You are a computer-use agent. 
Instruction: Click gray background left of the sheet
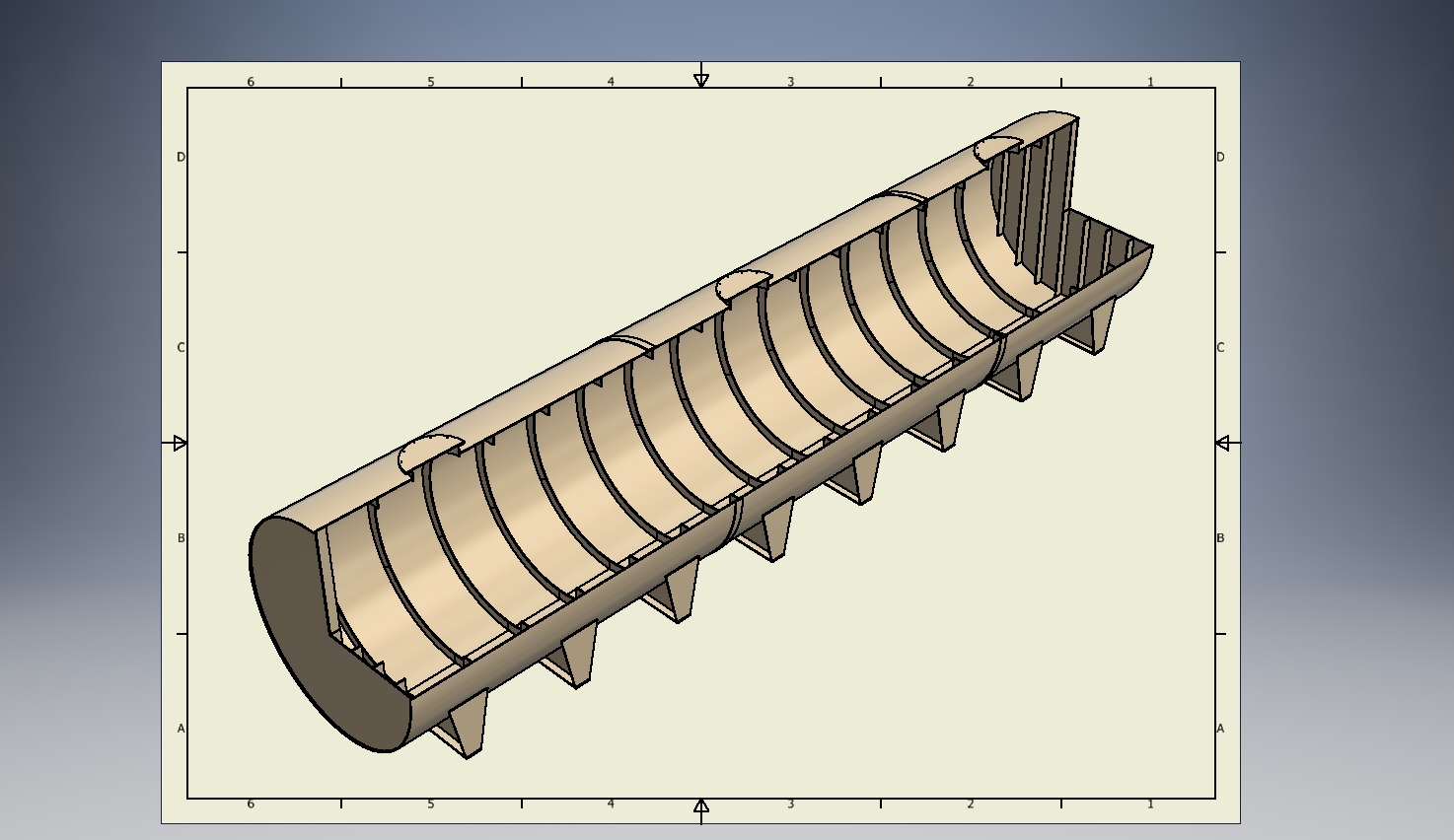point(79,444)
